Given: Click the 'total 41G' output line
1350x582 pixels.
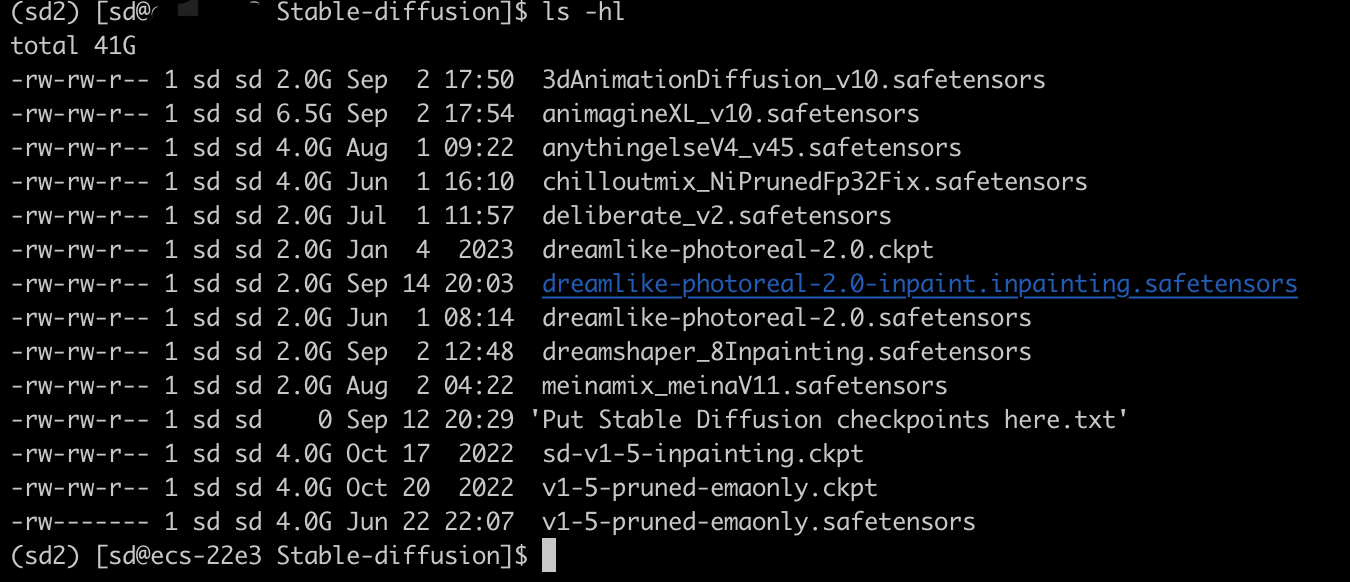Looking at the screenshot, I should pos(73,46).
